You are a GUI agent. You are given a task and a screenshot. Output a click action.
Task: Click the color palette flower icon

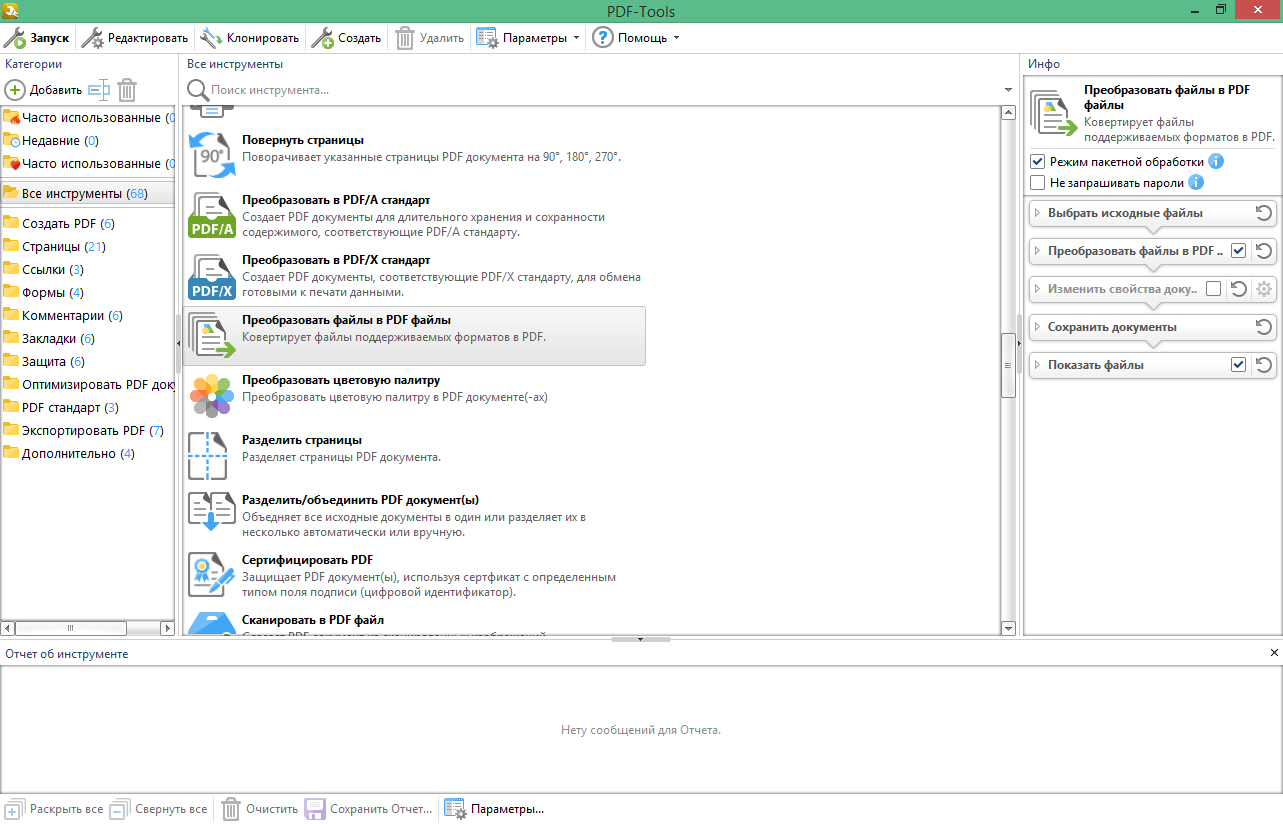click(x=211, y=396)
